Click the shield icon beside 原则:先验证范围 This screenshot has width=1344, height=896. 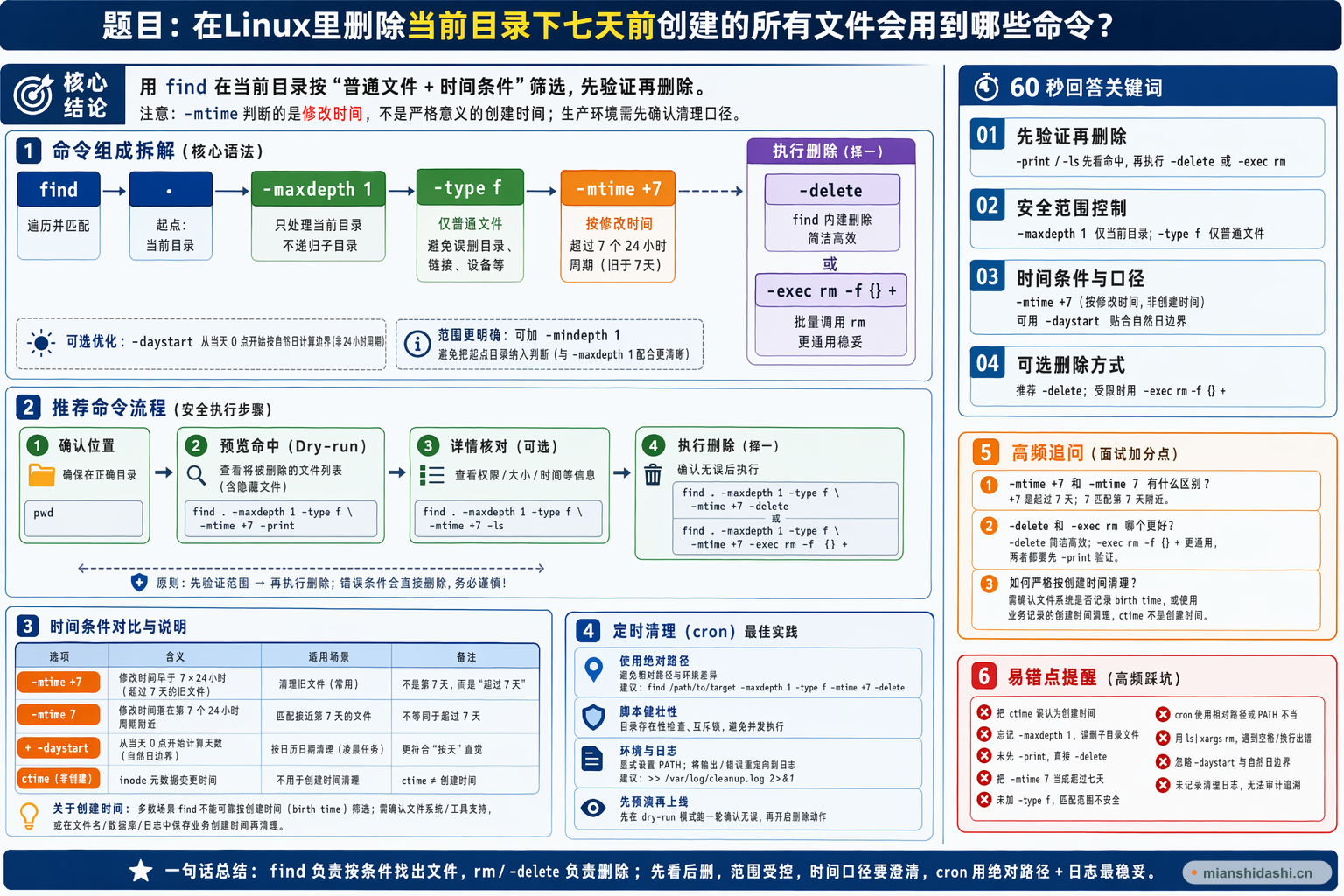pyautogui.click(x=139, y=583)
